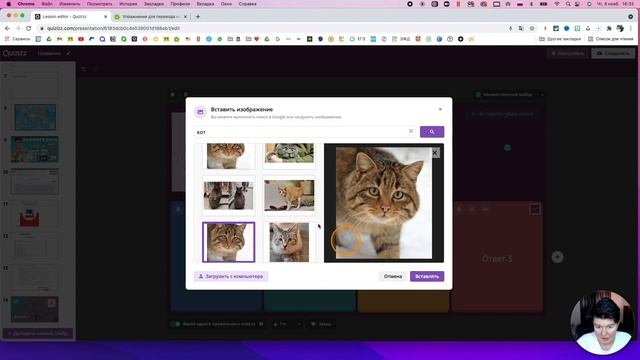Select the orange walking cat thumbnail
The height and width of the screenshot is (360, 640).
click(x=289, y=196)
